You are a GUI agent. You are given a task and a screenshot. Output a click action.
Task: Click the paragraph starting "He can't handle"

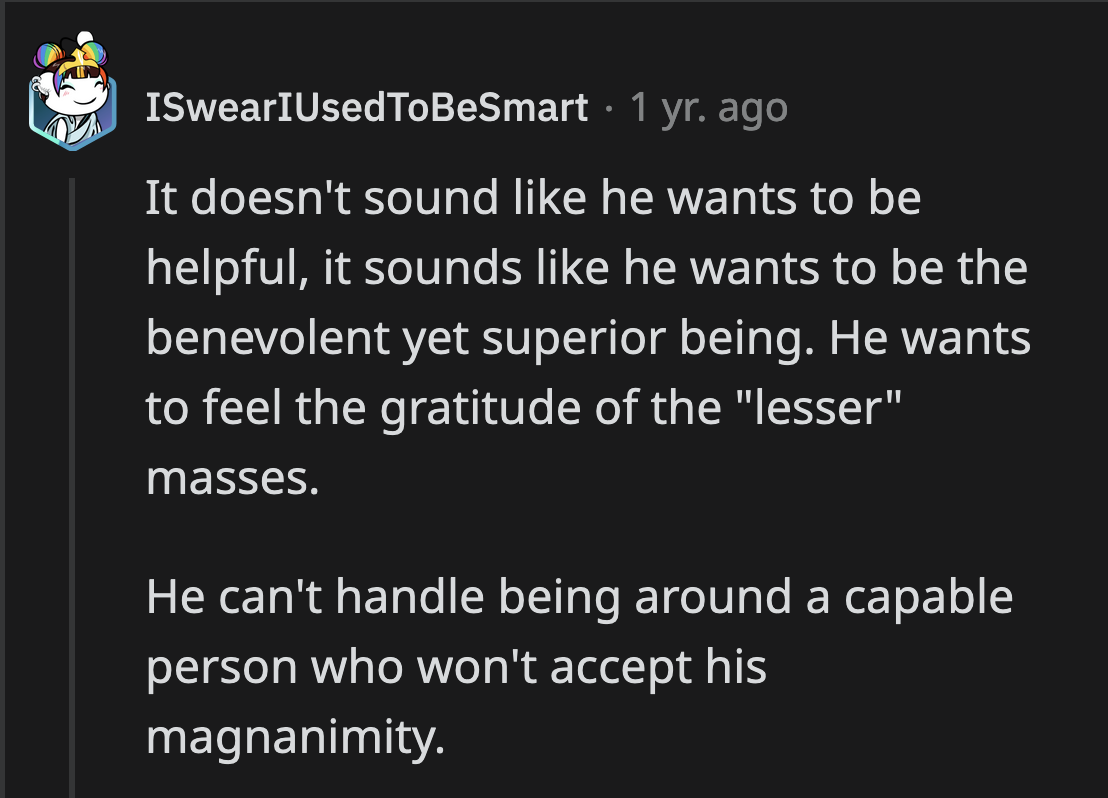click(579, 667)
